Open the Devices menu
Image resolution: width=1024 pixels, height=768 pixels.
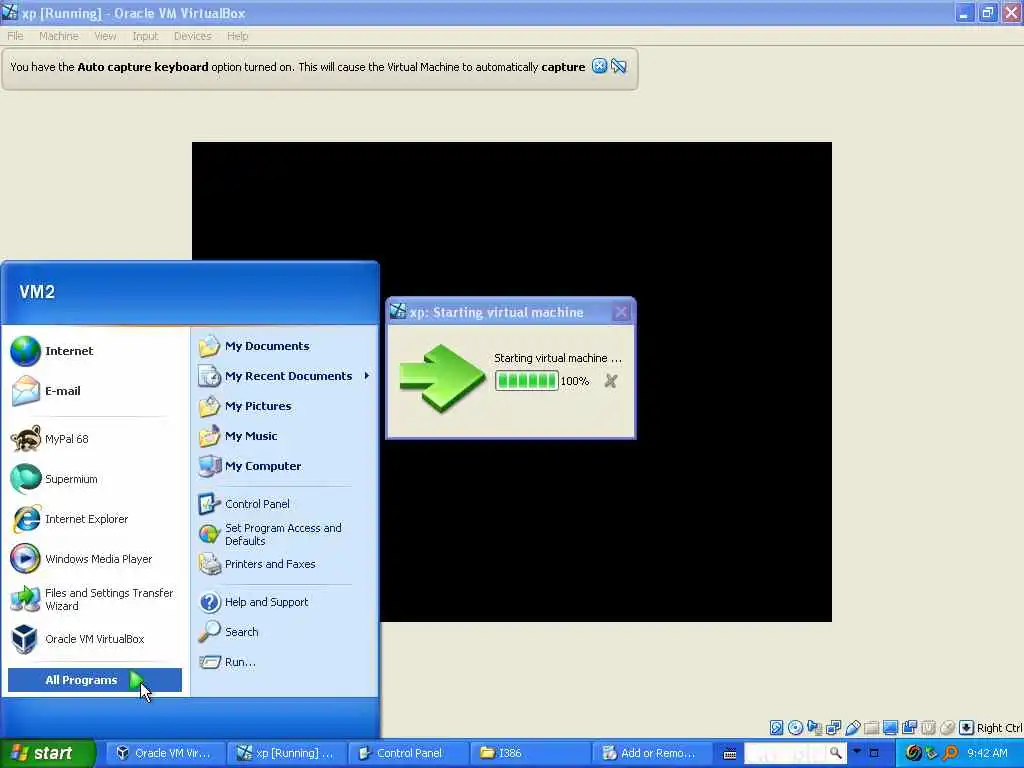coord(193,36)
